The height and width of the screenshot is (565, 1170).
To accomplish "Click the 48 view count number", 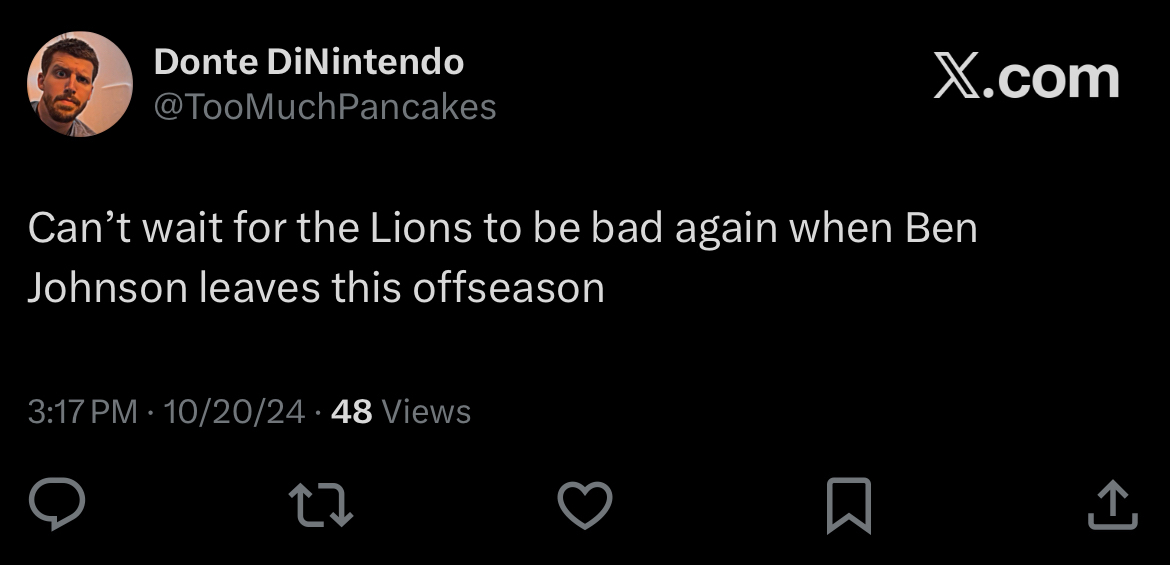I will coord(351,411).
